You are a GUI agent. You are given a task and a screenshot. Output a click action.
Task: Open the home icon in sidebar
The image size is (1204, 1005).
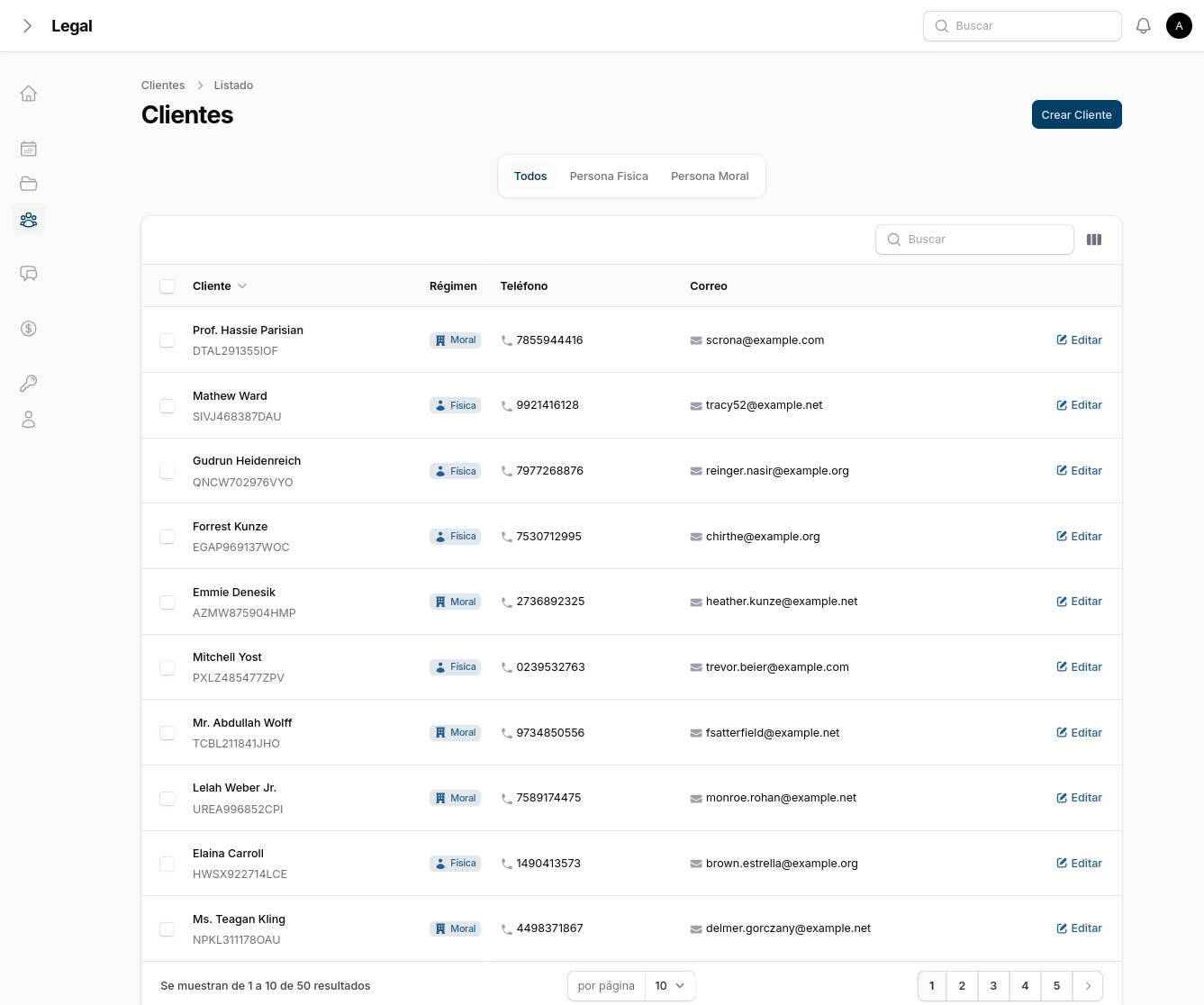(29, 94)
